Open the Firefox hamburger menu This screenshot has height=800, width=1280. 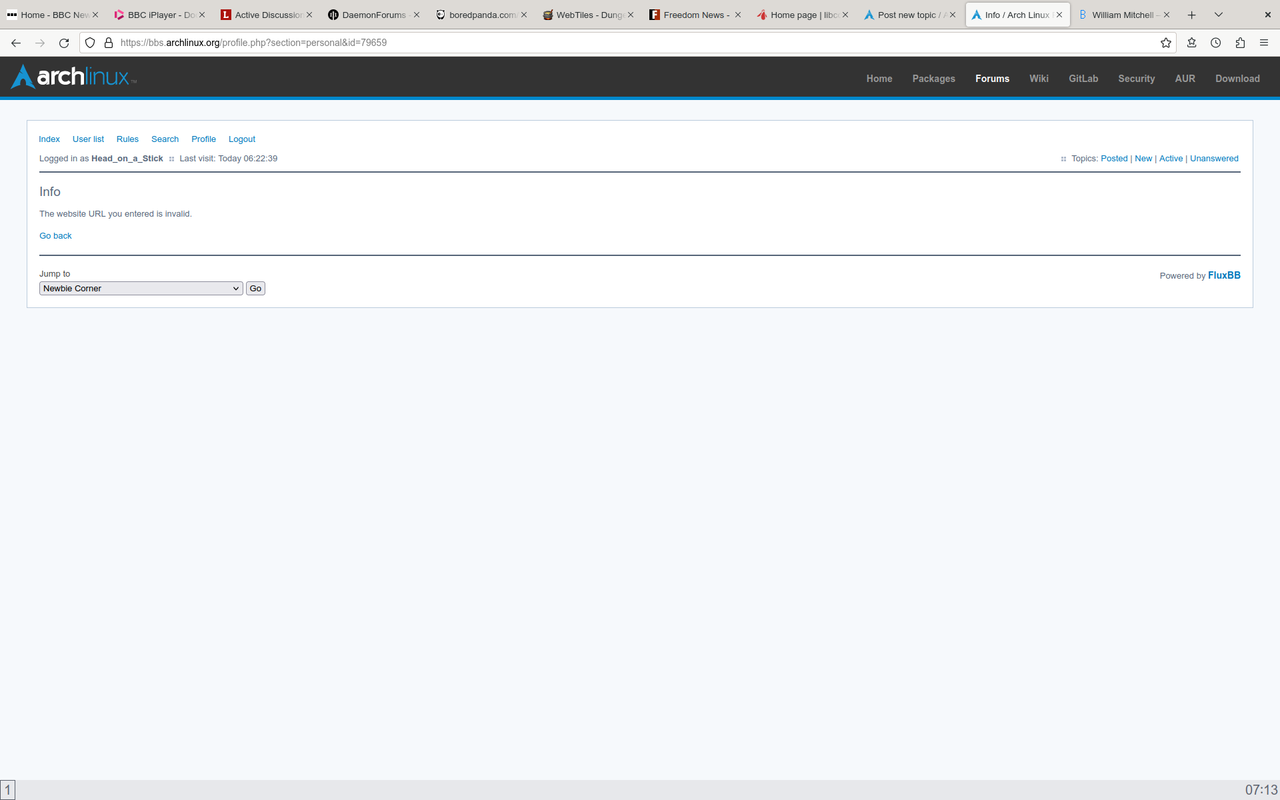coord(1265,43)
